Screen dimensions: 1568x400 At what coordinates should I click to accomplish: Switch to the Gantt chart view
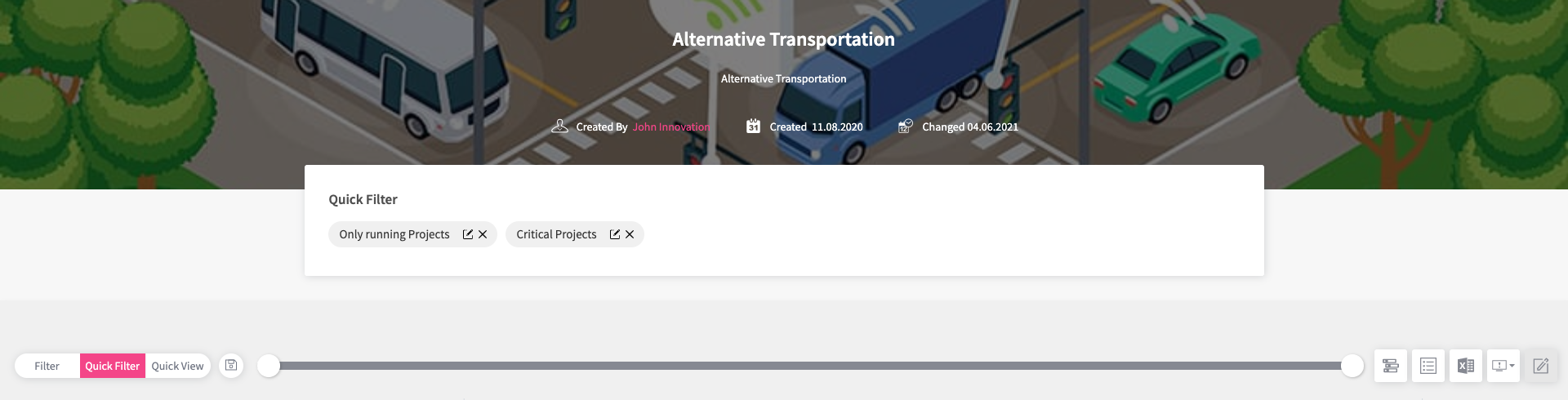click(1391, 366)
